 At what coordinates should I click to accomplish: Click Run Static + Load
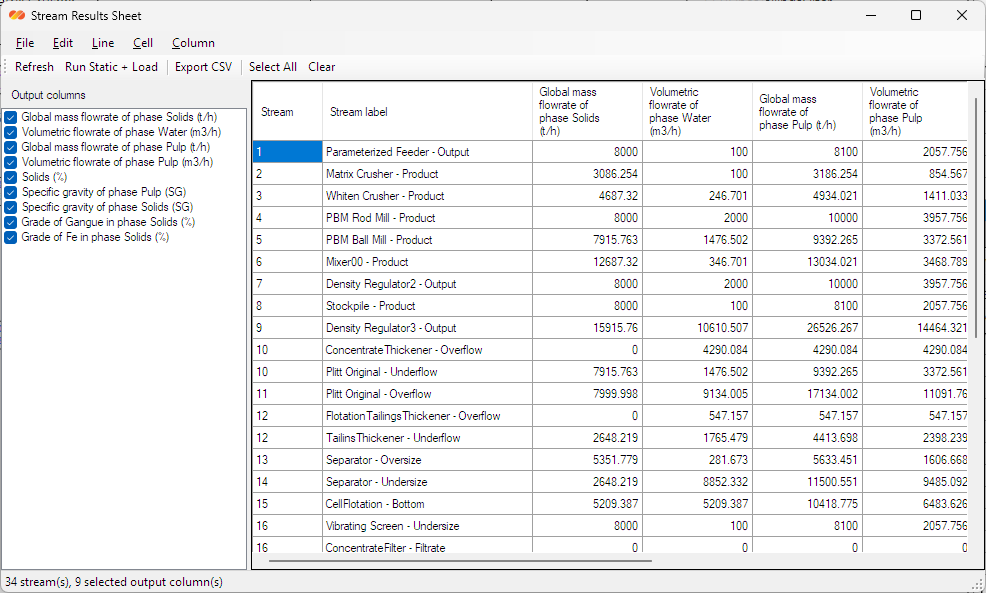pyautogui.click(x=111, y=67)
